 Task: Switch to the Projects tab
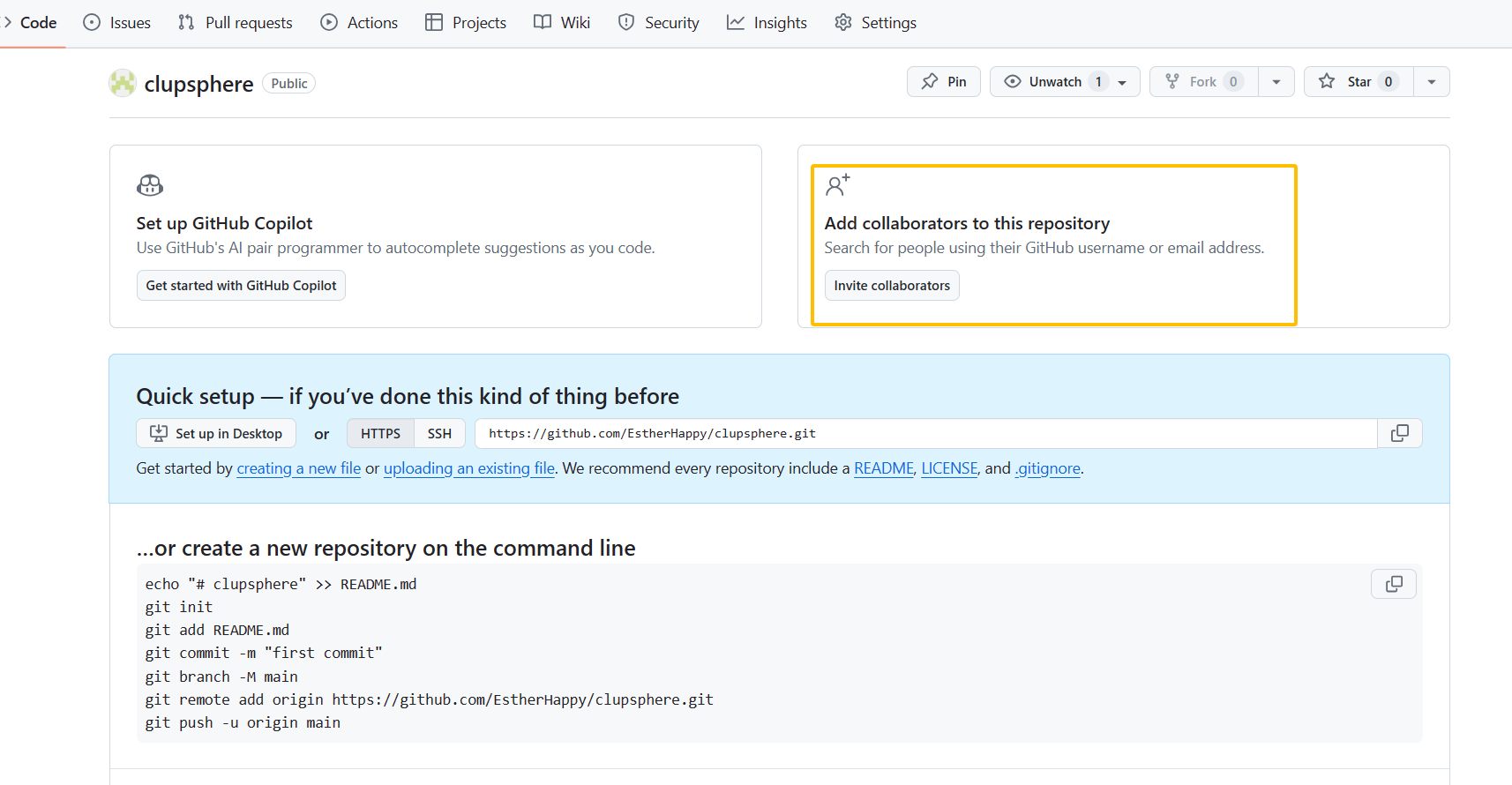pos(466,23)
